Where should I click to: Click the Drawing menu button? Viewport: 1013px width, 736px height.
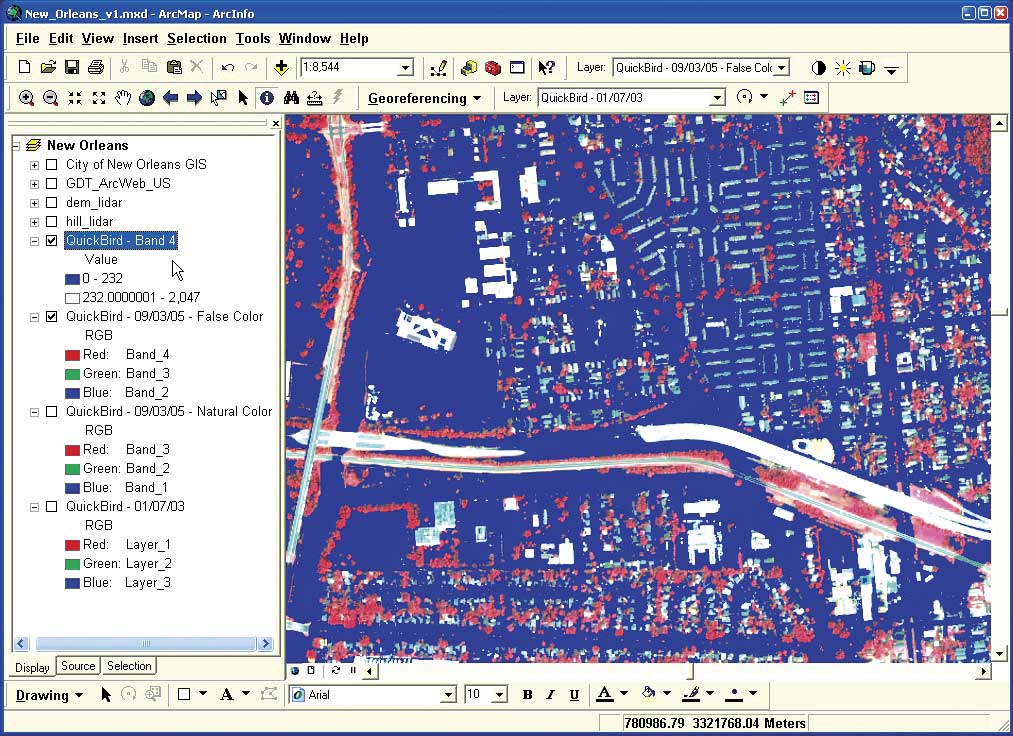pyautogui.click(x=49, y=695)
